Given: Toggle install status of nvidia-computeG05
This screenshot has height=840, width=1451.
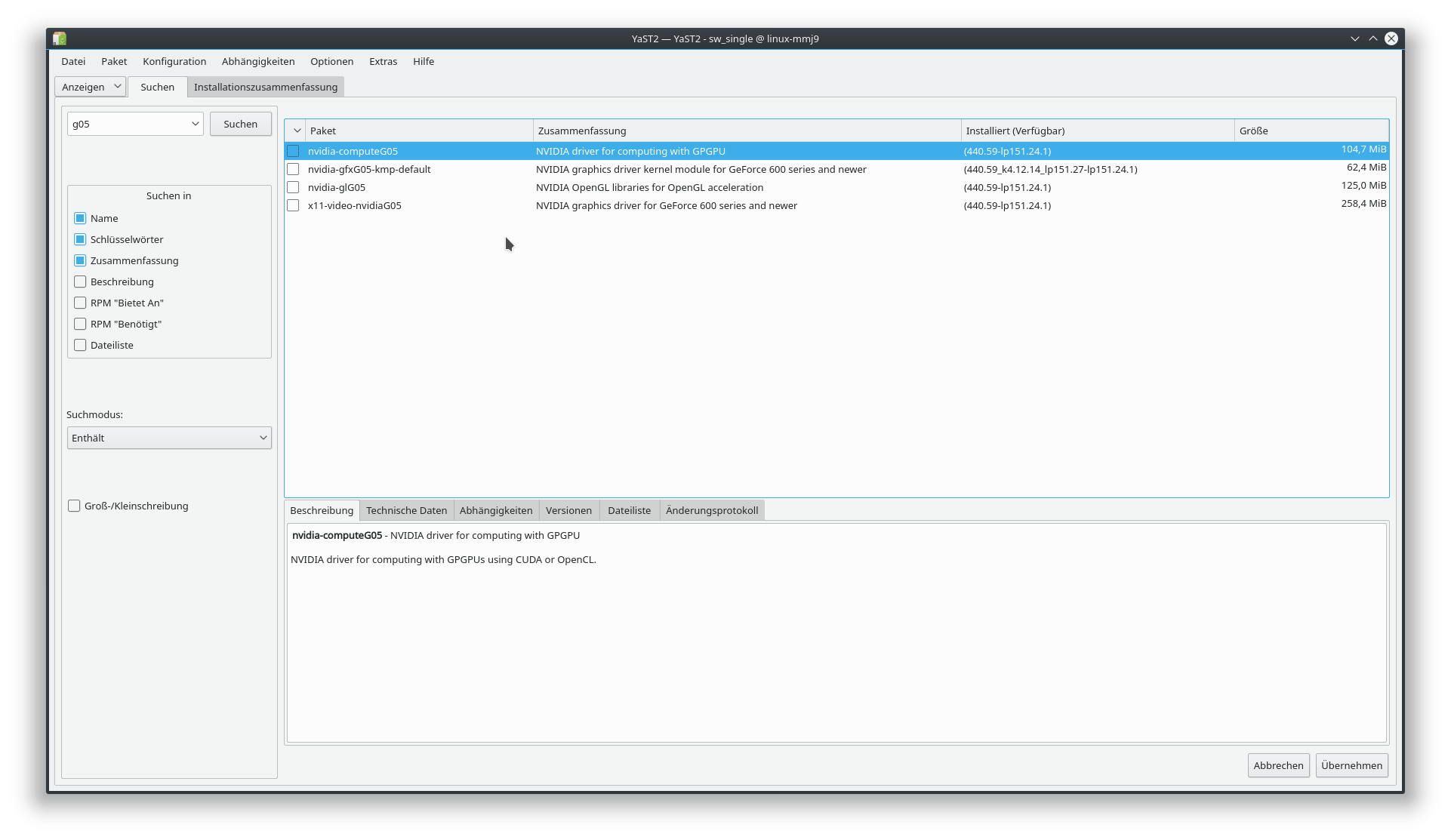Looking at the screenshot, I should pyautogui.click(x=293, y=151).
